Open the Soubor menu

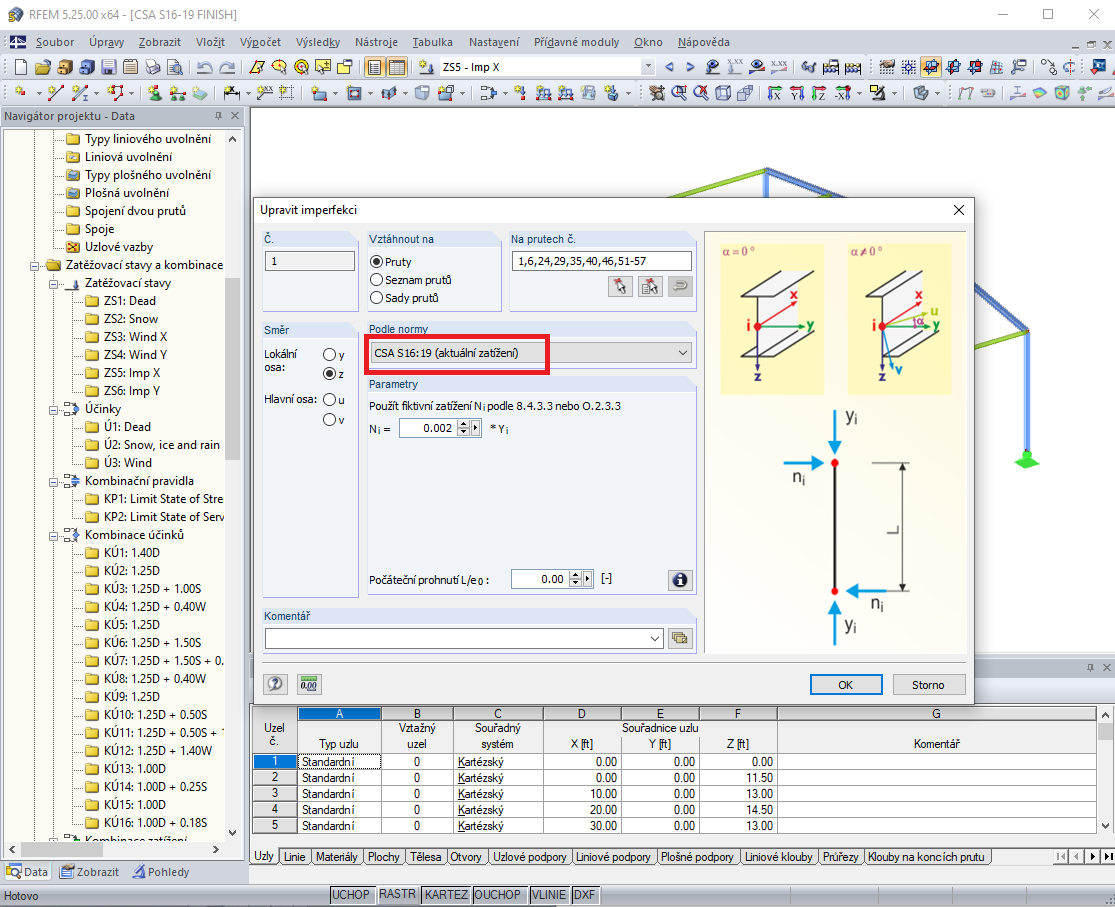[x=55, y=42]
